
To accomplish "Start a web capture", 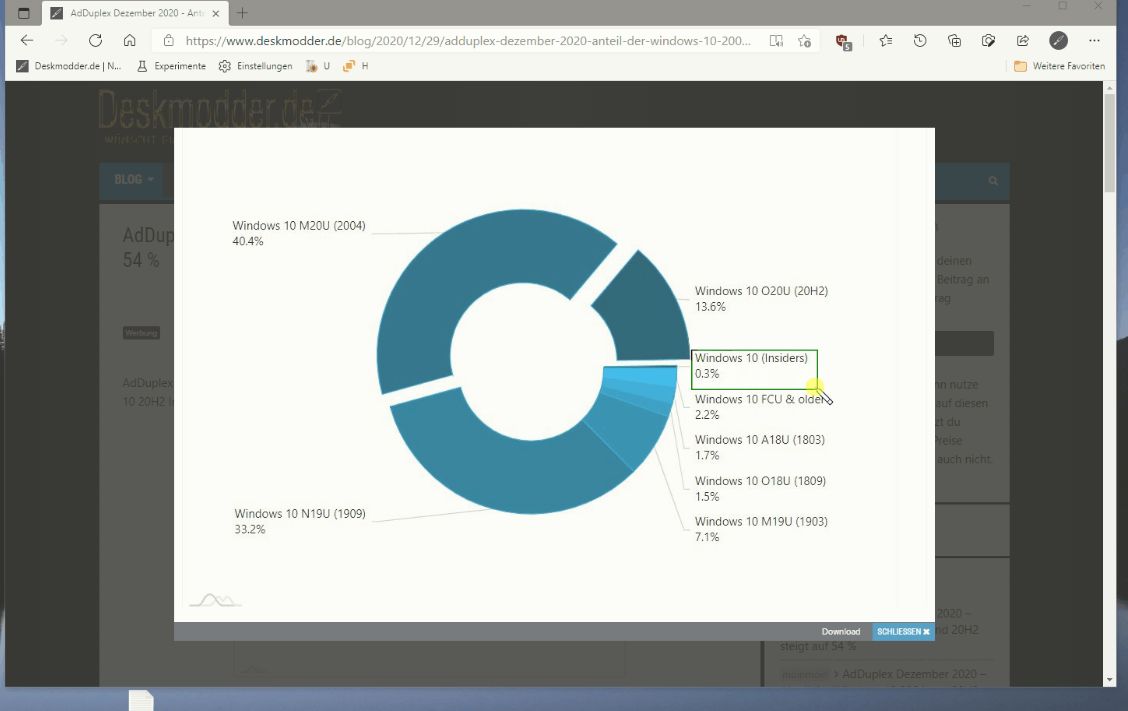I will pos(988,41).
